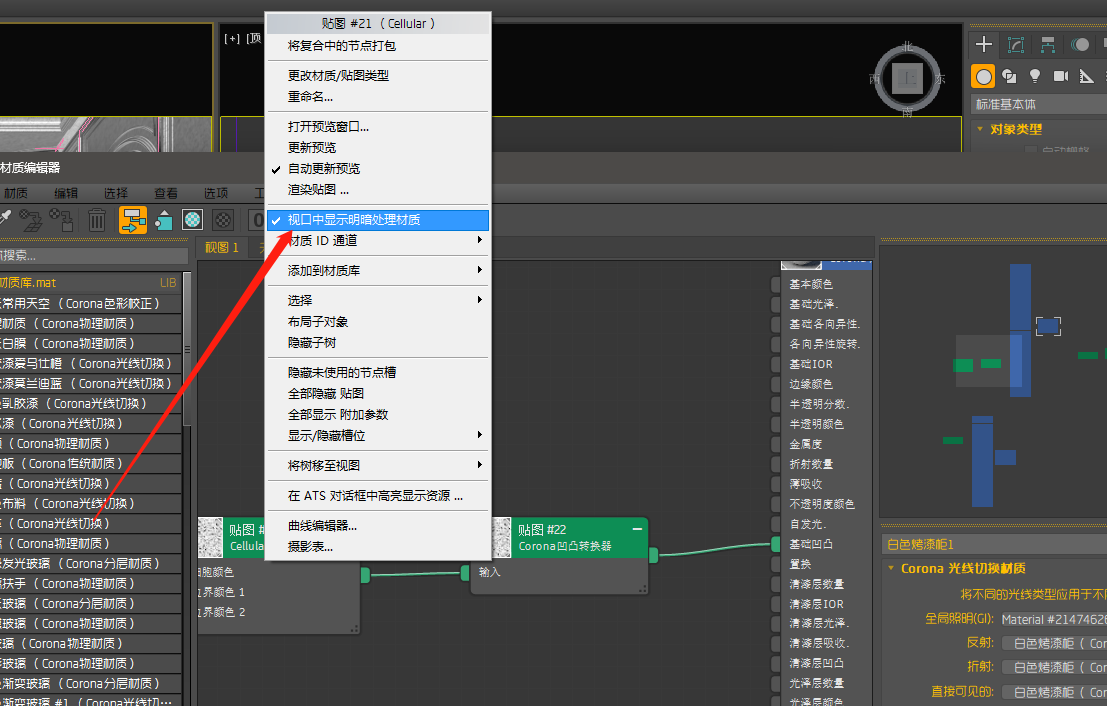Image resolution: width=1107 pixels, height=706 pixels.
Task: Select 打开预览窗口... menu entry
Action: click(x=378, y=126)
